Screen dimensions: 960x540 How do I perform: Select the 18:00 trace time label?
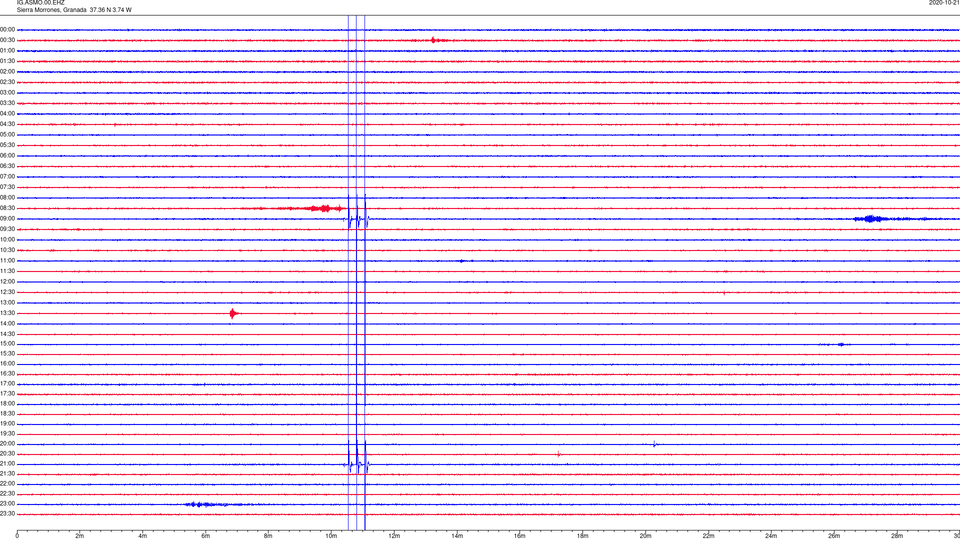[x=7, y=403]
